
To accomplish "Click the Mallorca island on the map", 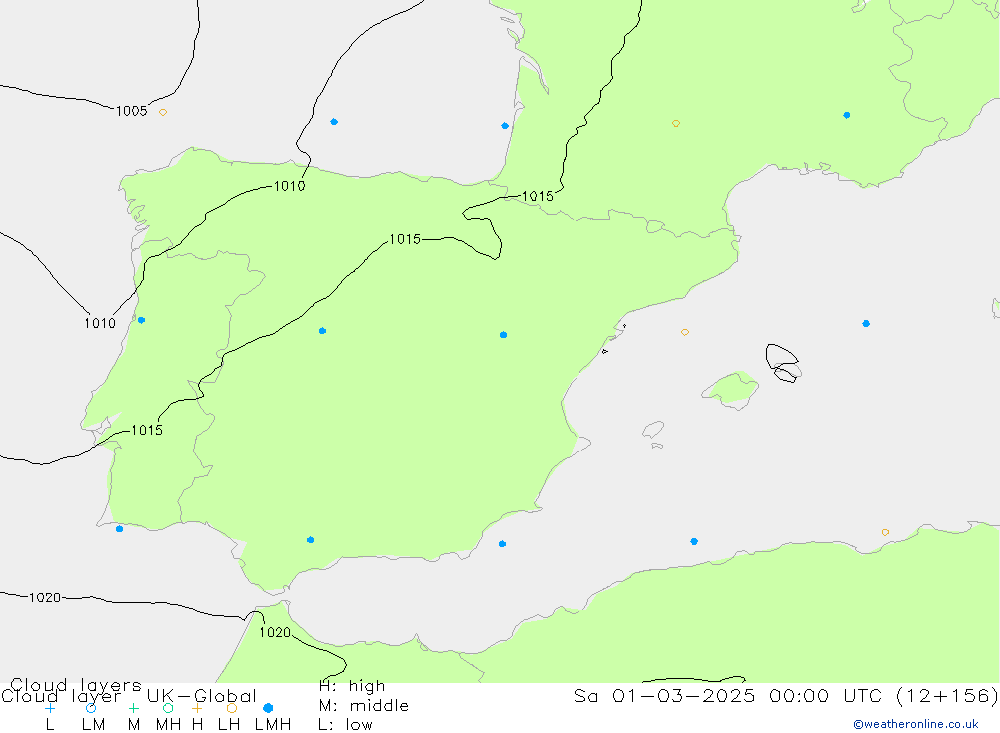I will 731,390.
